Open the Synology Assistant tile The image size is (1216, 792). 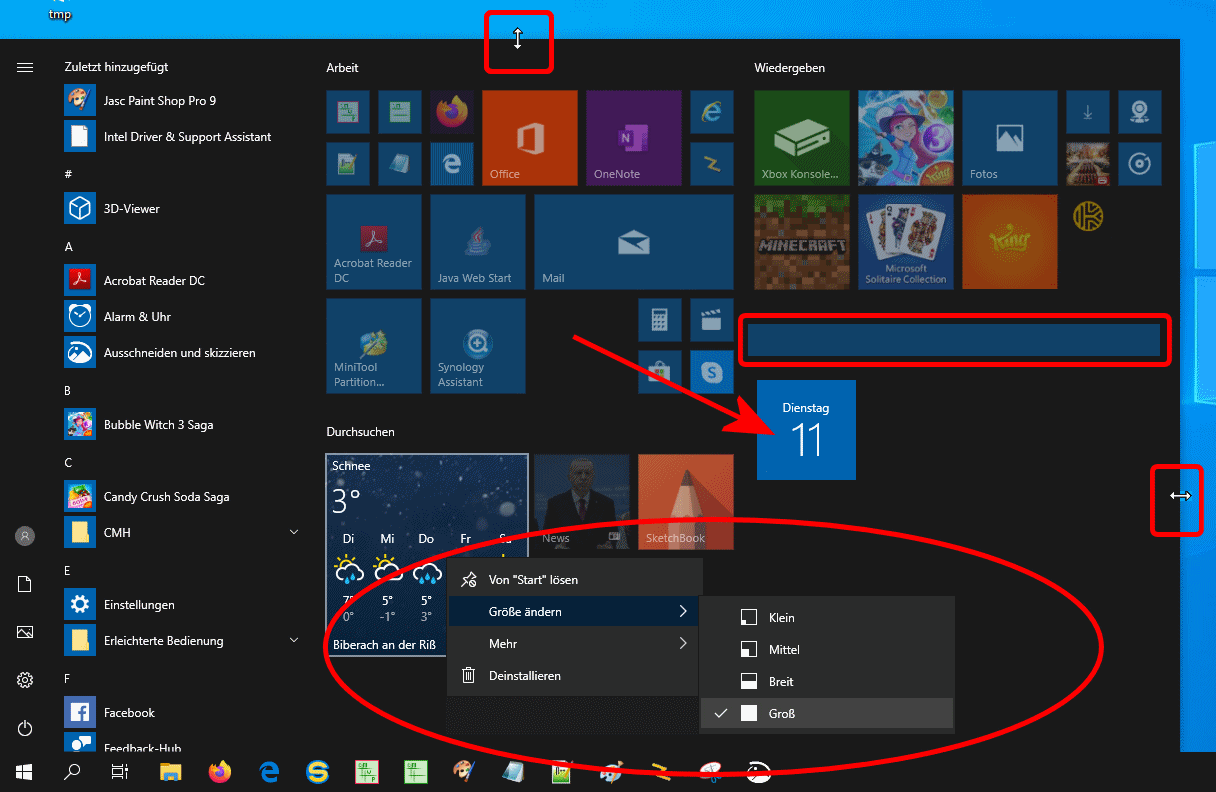tap(477, 346)
